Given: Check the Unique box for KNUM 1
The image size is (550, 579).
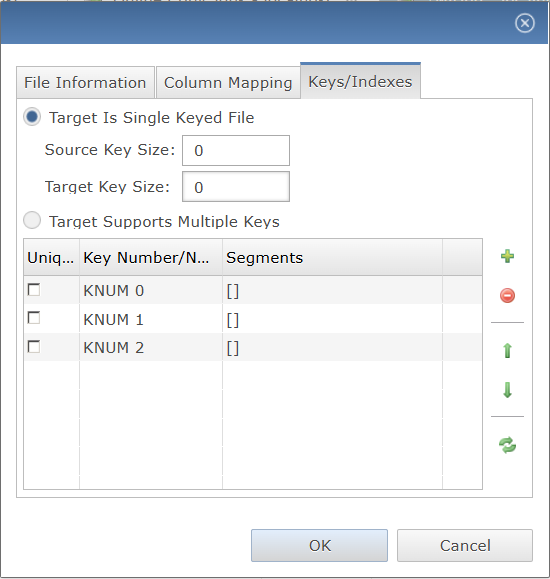Looking at the screenshot, I should click(34, 318).
